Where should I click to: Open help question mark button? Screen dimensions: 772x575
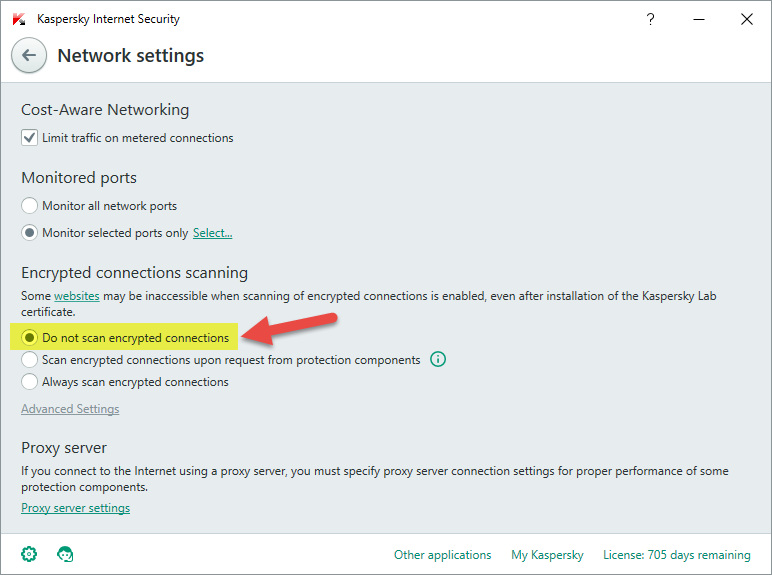click(x=651, y=19)
